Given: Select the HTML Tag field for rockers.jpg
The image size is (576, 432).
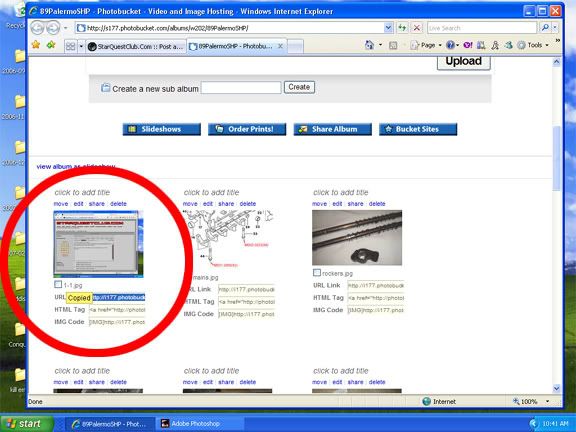Looking at the screenshot, I should coord(375,298).
